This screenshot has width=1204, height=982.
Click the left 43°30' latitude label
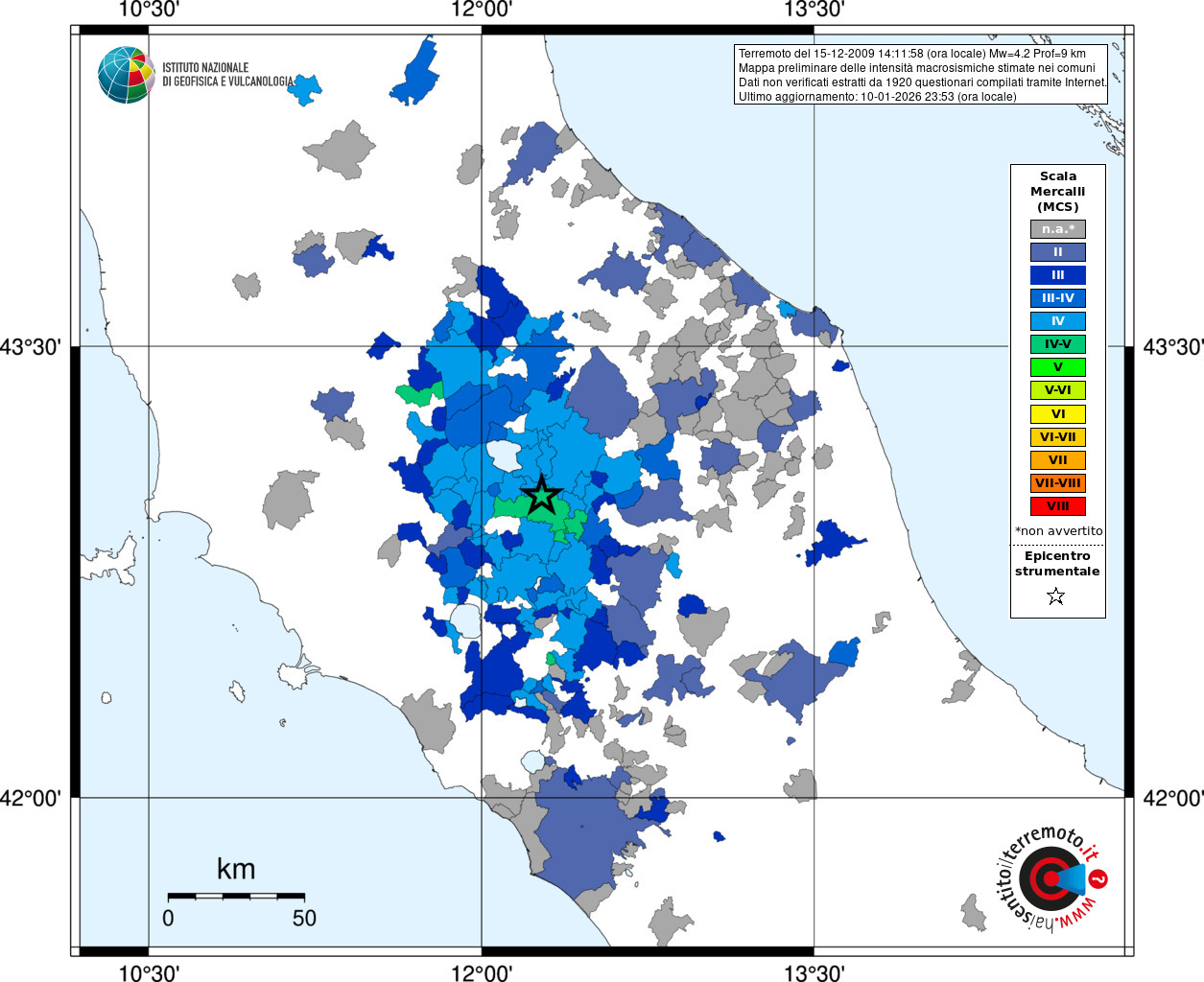[x=31, y=347]
